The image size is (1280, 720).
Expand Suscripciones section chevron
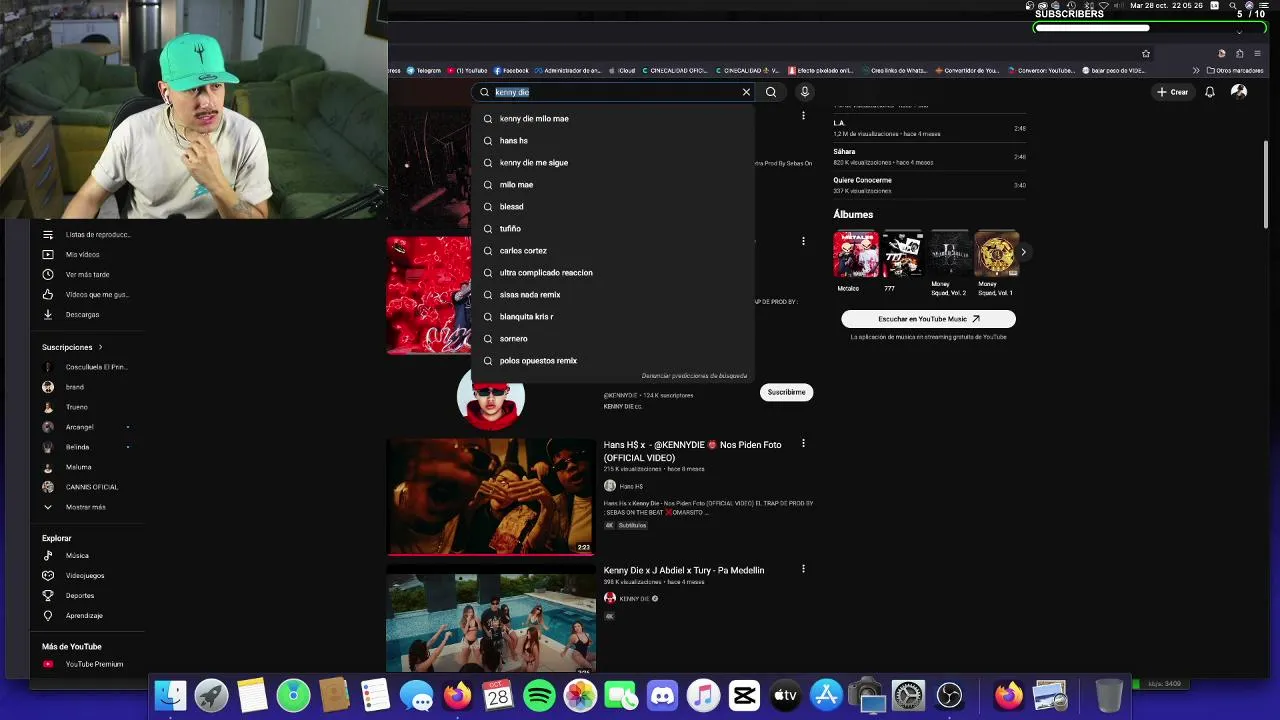(x=100, y=347)
